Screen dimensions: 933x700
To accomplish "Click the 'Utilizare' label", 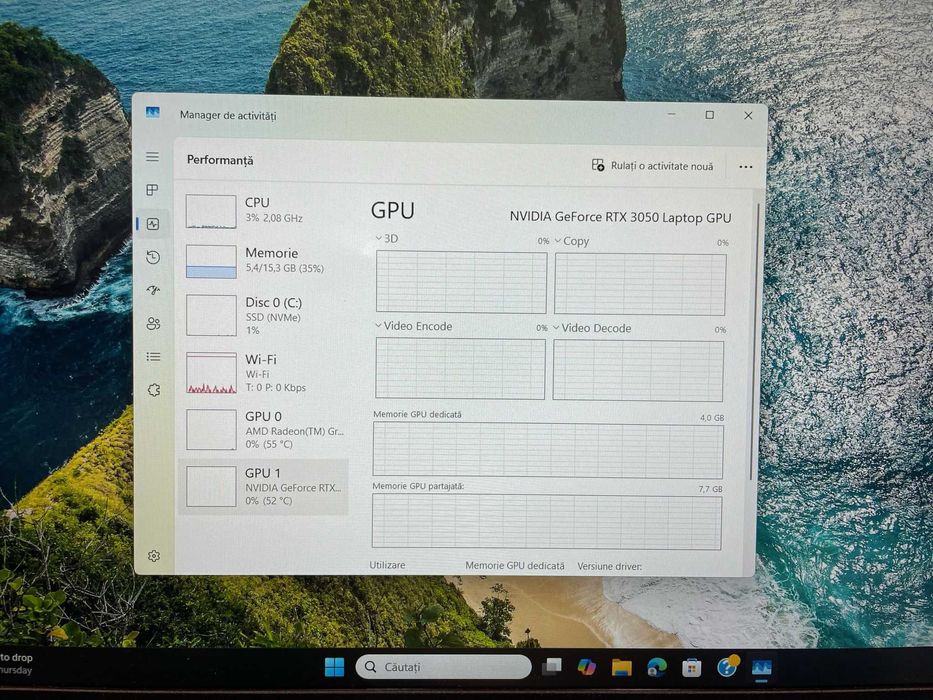I will [x=387, y=565].
